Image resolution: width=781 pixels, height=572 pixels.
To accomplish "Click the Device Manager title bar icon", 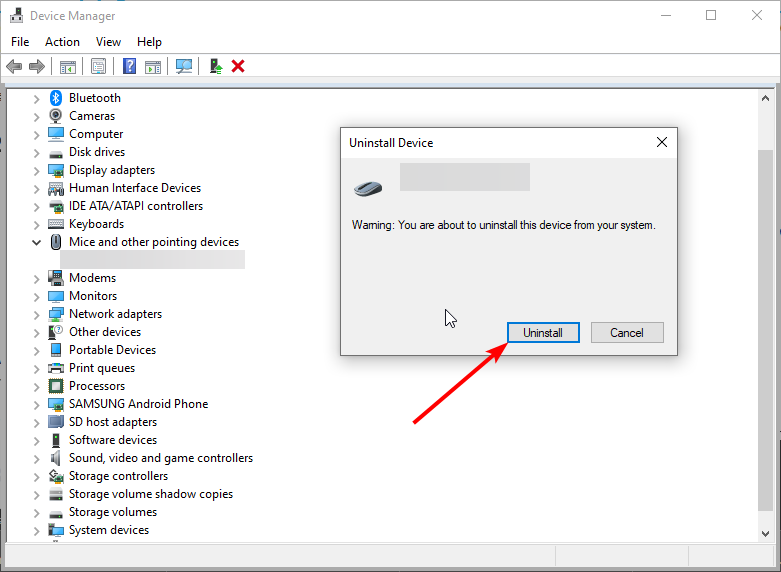I will (x=16, y=15).
